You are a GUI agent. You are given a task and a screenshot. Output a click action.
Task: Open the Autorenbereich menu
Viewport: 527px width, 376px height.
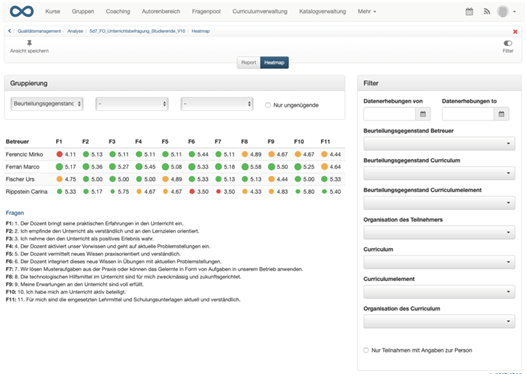tap(161, 11)
